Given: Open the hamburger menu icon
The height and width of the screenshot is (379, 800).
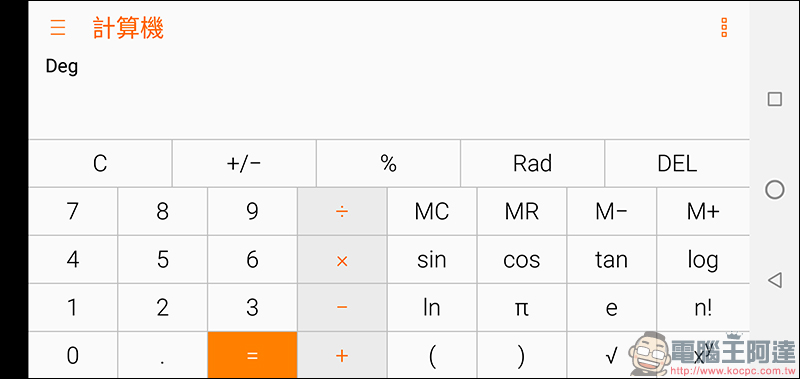Looking at the screenshot, I should (58, 27).
